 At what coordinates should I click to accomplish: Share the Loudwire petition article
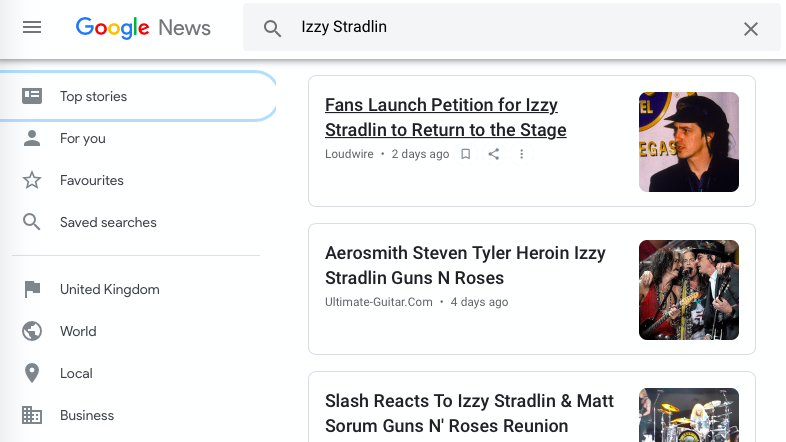point(494,154)
